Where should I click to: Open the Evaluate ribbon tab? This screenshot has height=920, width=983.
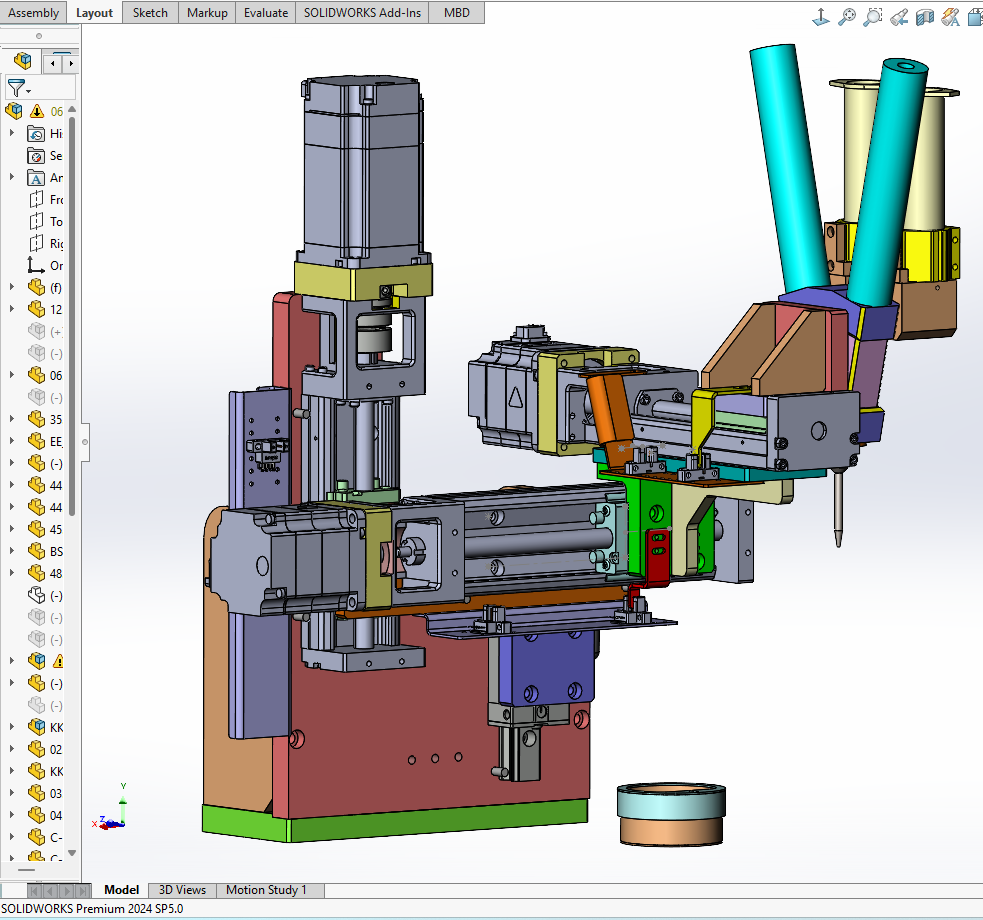pyautogui.click(x=265, y=13)
